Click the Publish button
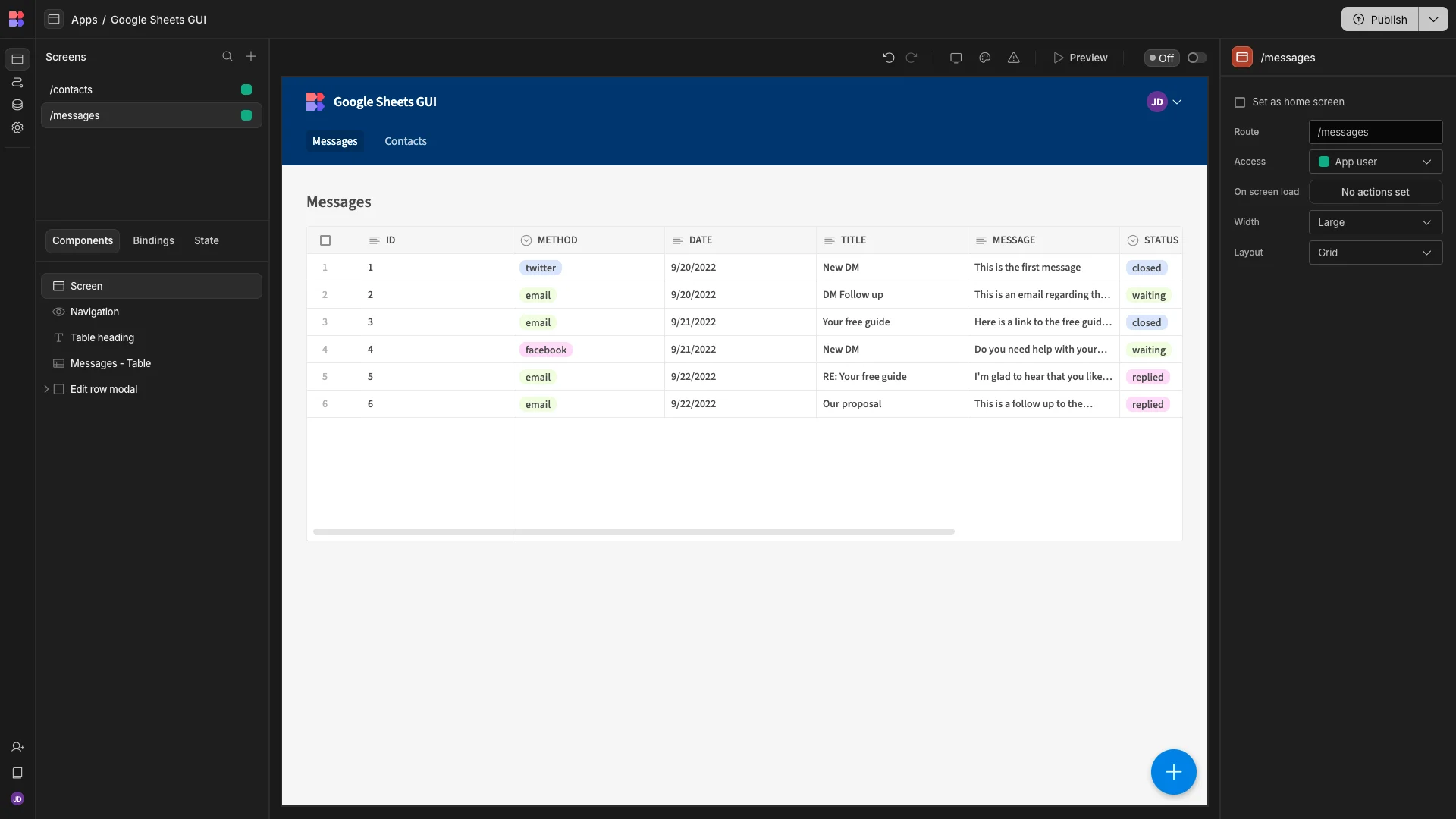Viewport: 1456px width, 819px height. pyautogui.click(x=1380, y=19)
